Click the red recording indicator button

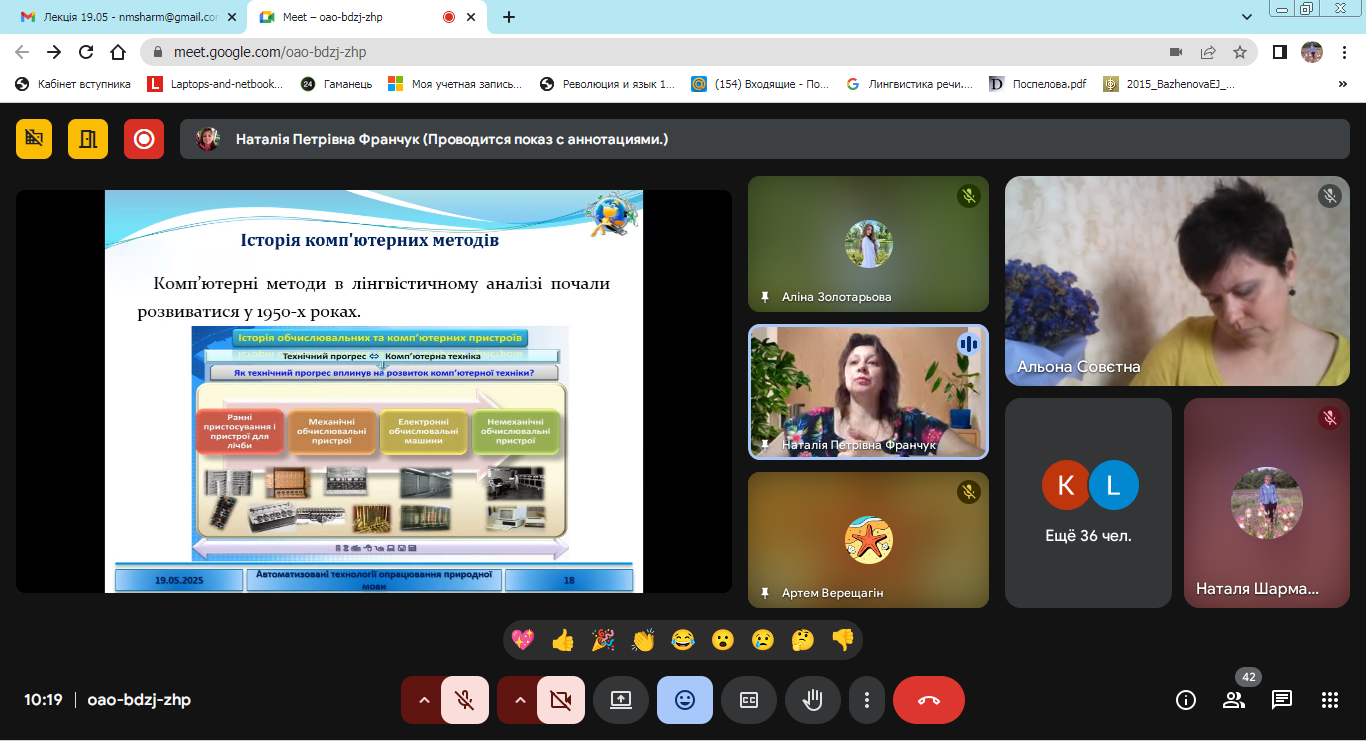144,139
